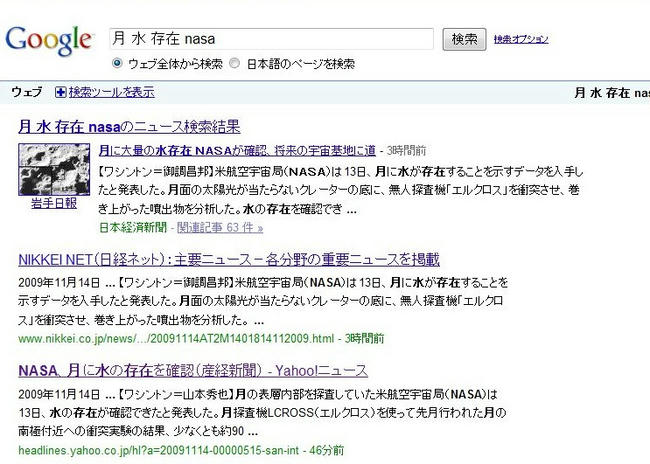Click the 46分前 timestamp text
The width and height of the screenshot is (650, 464).
[327, 450]
